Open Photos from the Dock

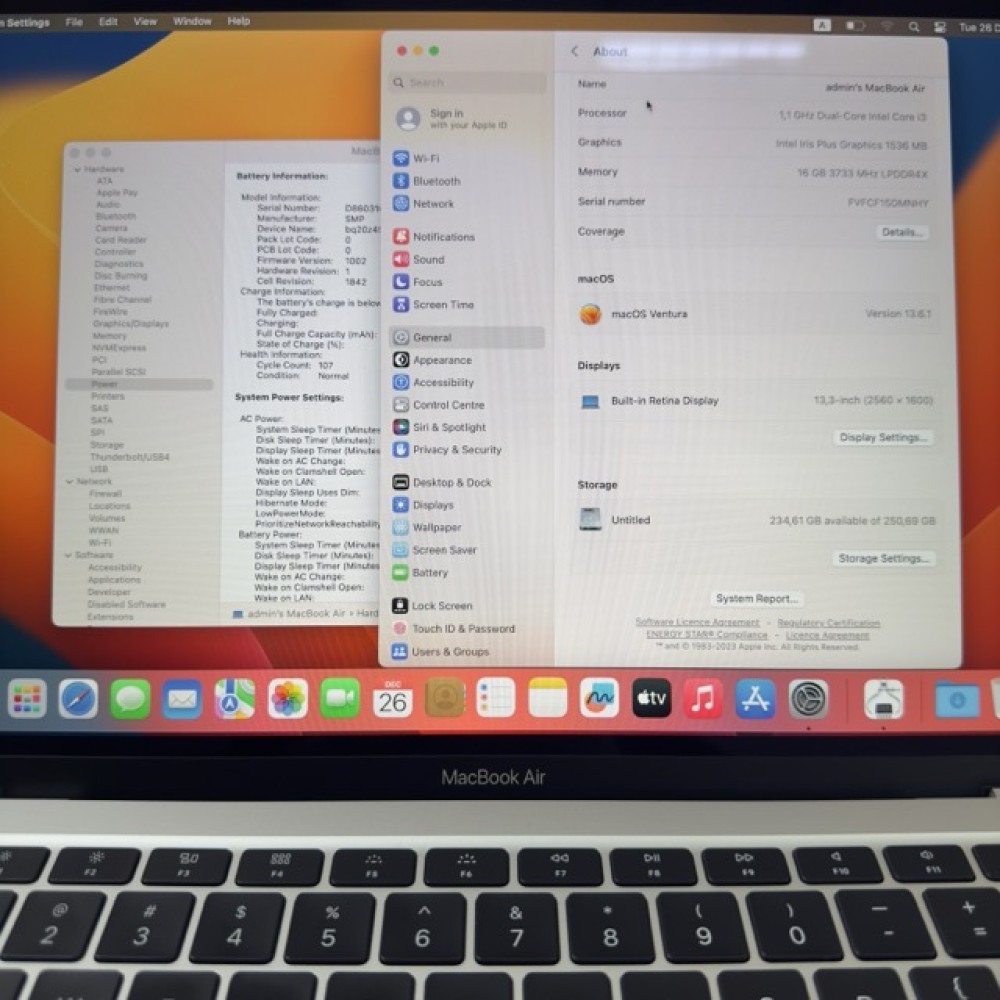tap(287, 699)
